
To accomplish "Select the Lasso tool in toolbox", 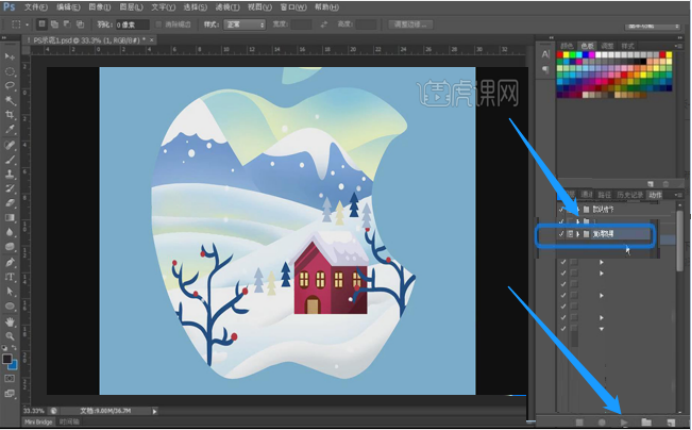I will pyautogui.click(x=10, y=86).
